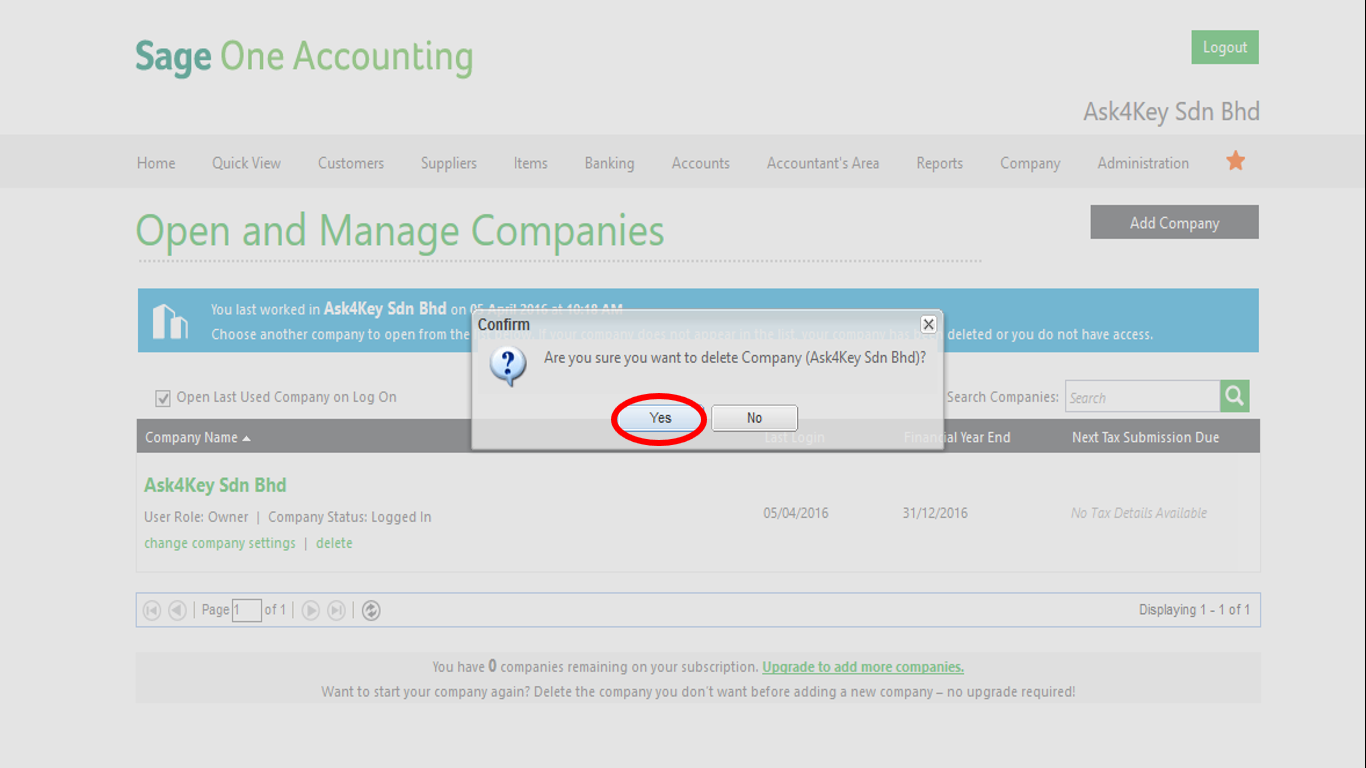
Task: Click the No Tax Details Available text
Action: pos(1139,513)
